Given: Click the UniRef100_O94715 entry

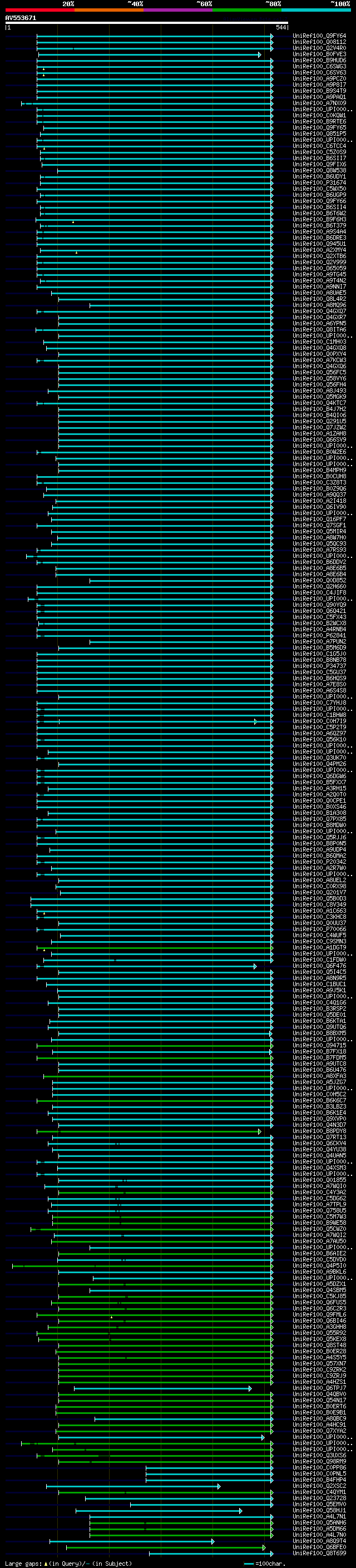Looking at the screenshot, I should (x=319, y=1046).
